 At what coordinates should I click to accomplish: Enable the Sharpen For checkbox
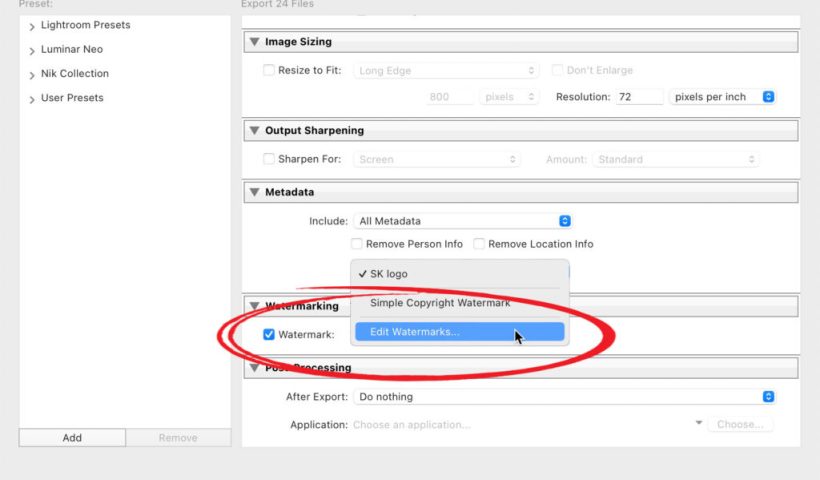[x=268, y=159]
